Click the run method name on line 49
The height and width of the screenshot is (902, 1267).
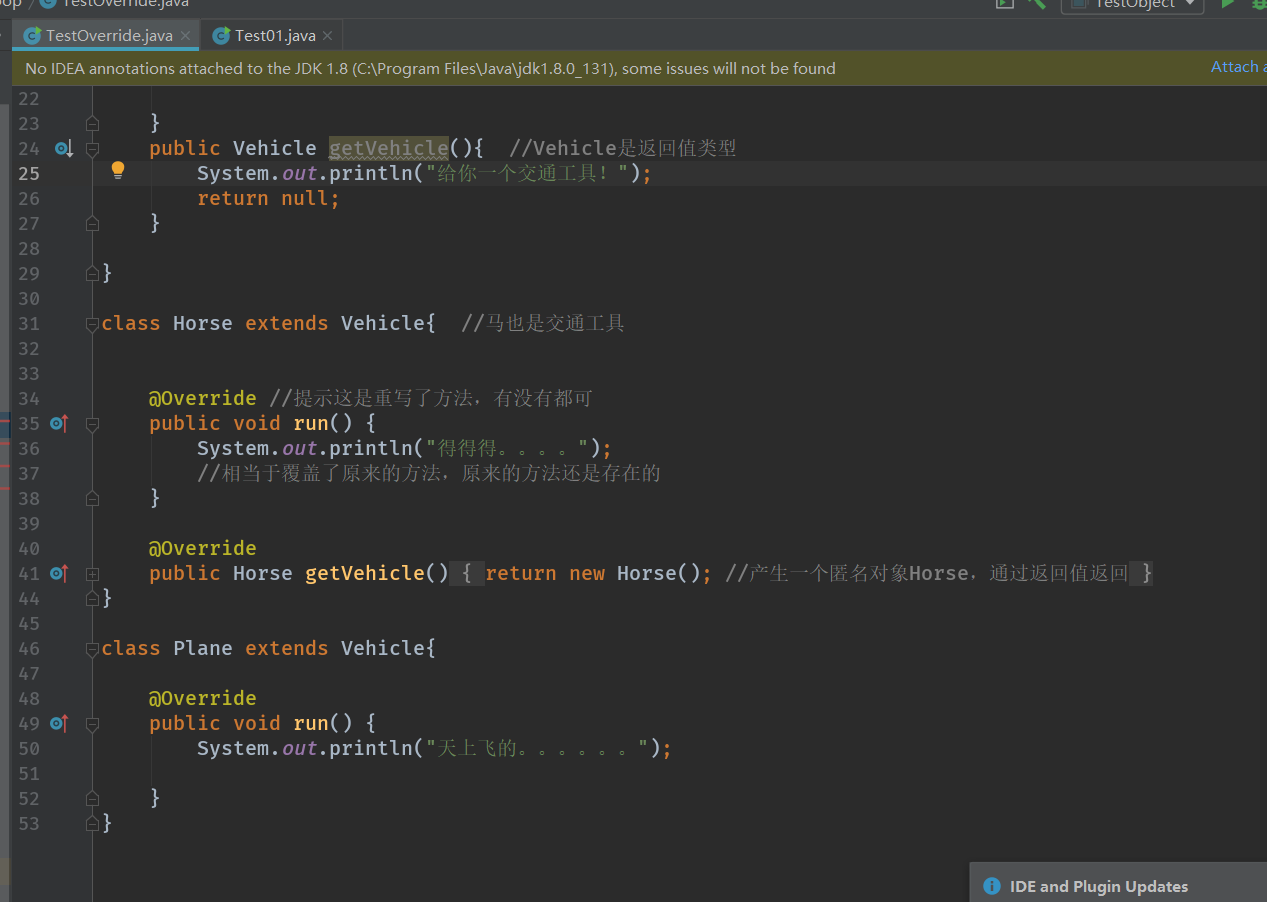311,724
